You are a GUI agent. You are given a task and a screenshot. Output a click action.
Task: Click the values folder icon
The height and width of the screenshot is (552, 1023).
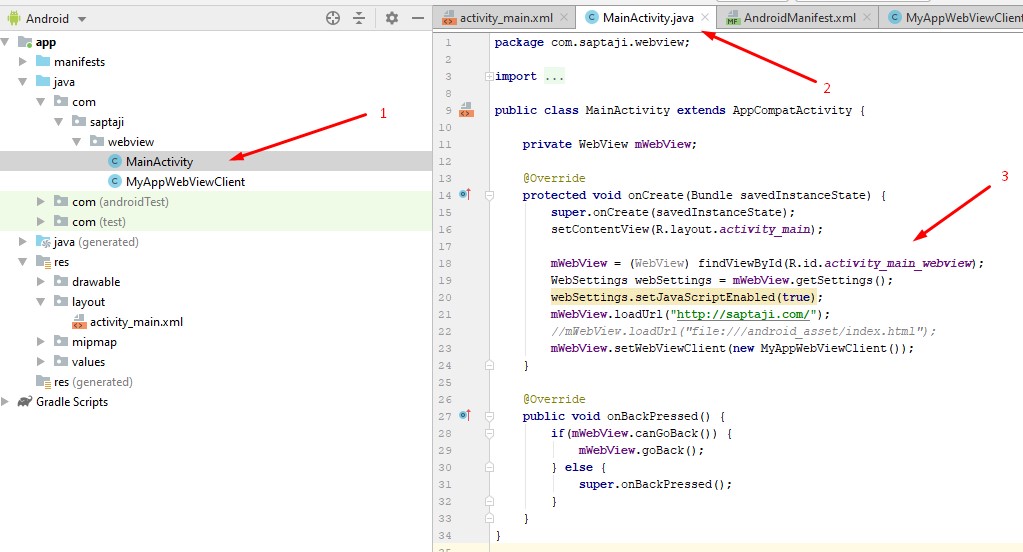tap(61, 361)
